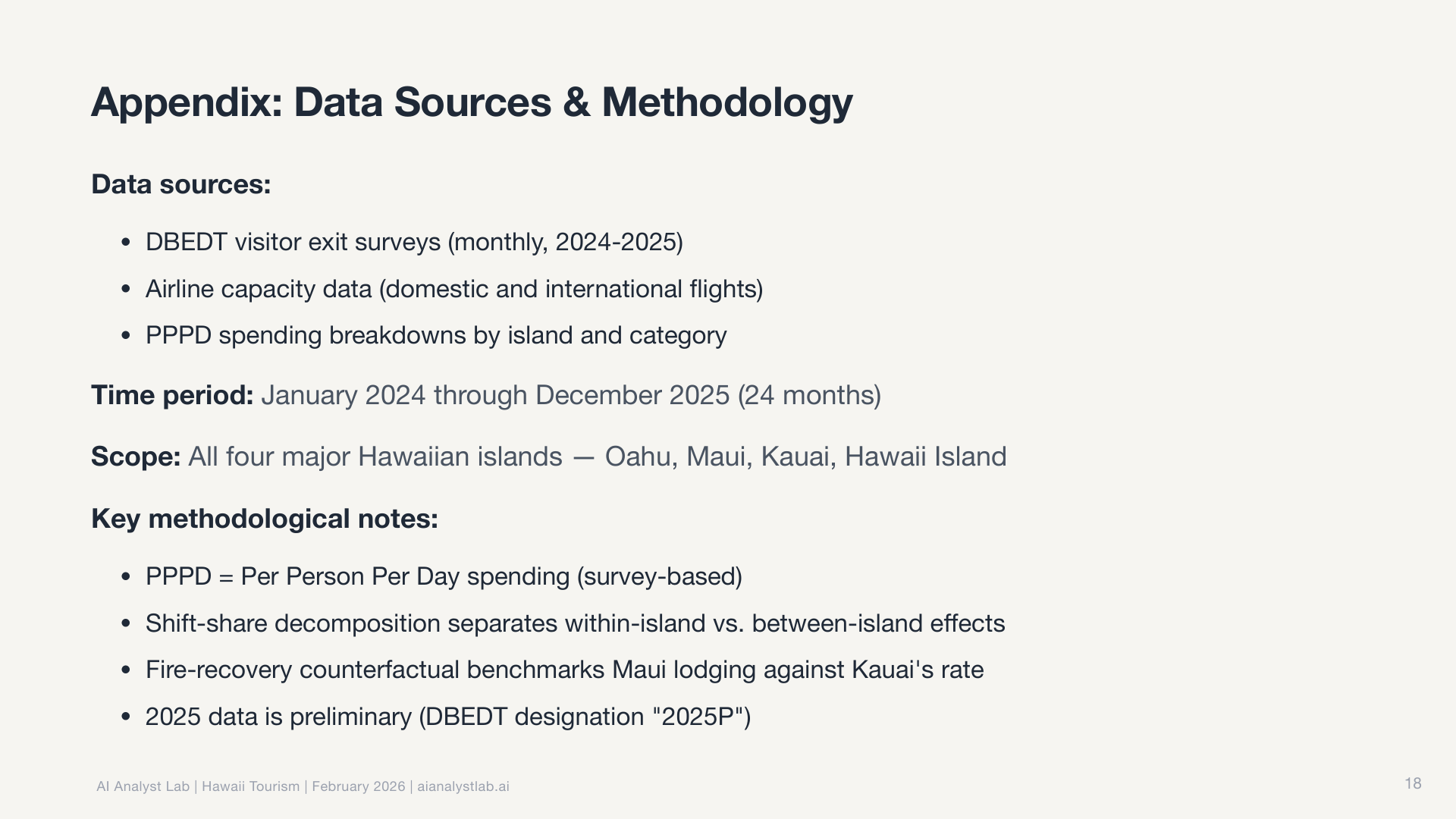Select the Shift-share decomposition bullet

coord(575,623)
